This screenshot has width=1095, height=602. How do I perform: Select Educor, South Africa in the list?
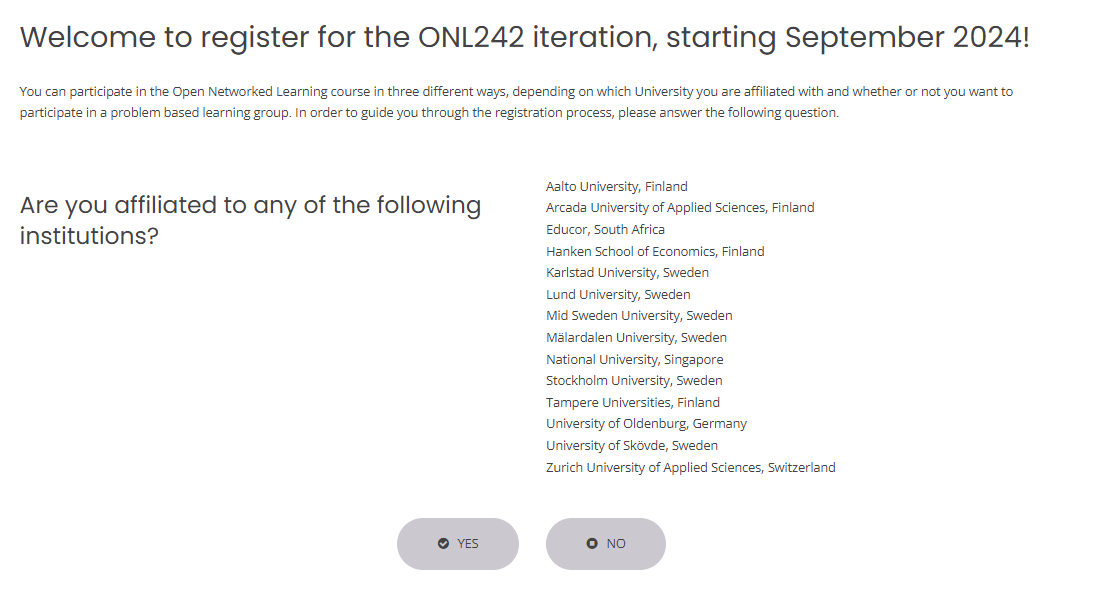click(605, 229)
